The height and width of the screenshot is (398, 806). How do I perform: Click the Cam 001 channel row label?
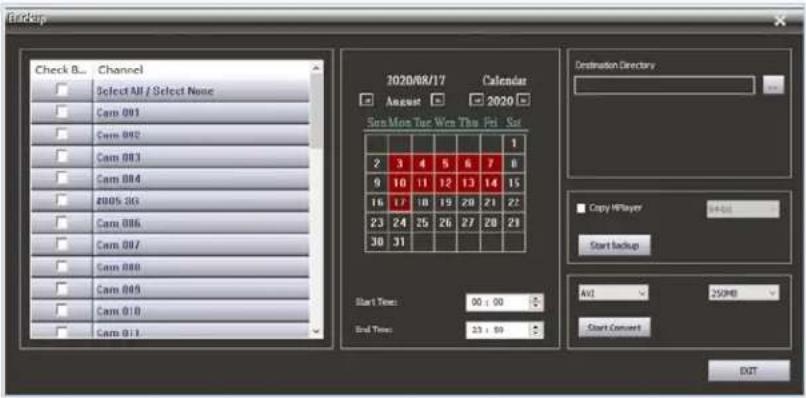coord(118,112)
